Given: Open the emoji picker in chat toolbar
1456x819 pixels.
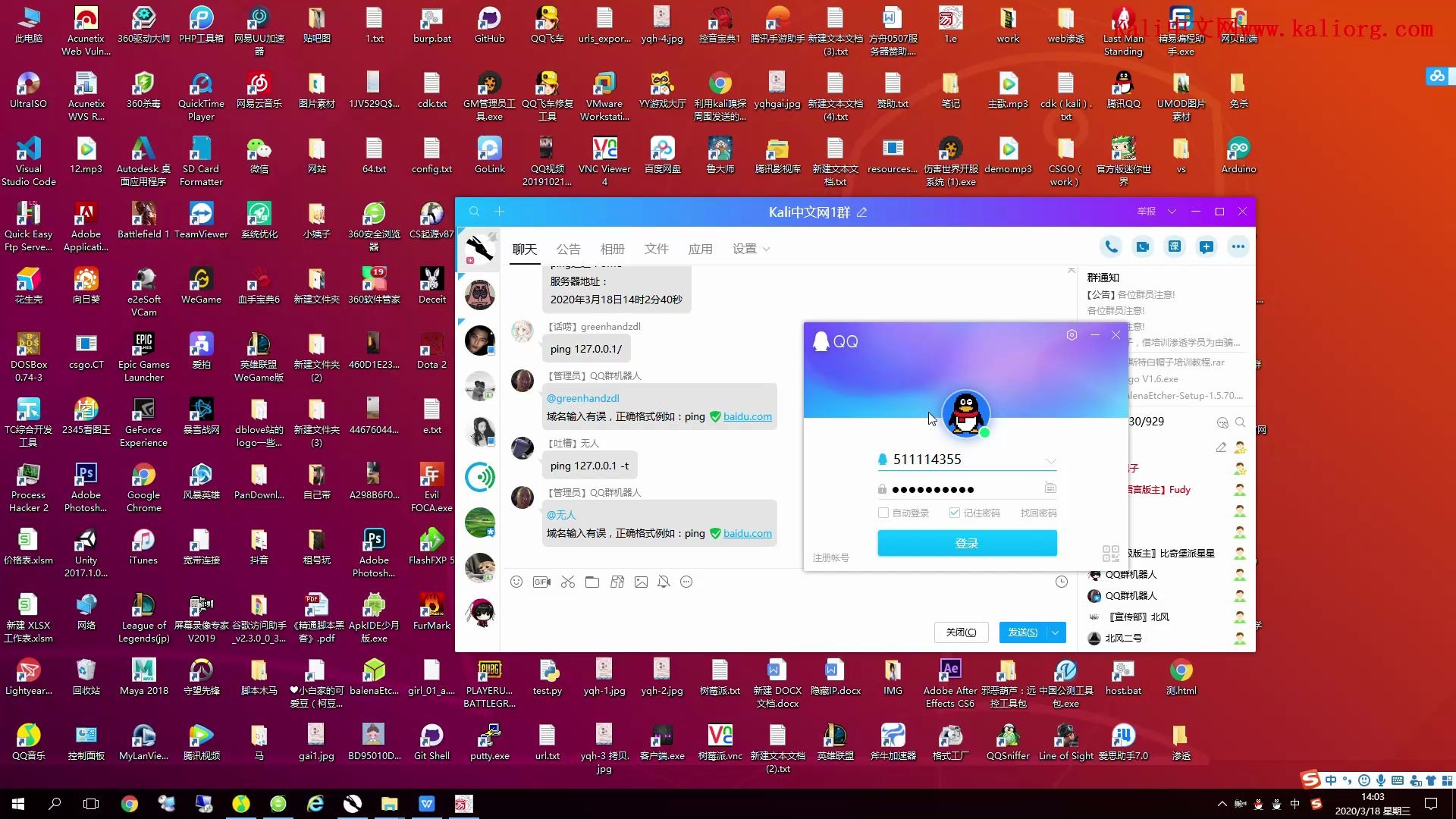Looking at the screenshot, I should 516,582.
